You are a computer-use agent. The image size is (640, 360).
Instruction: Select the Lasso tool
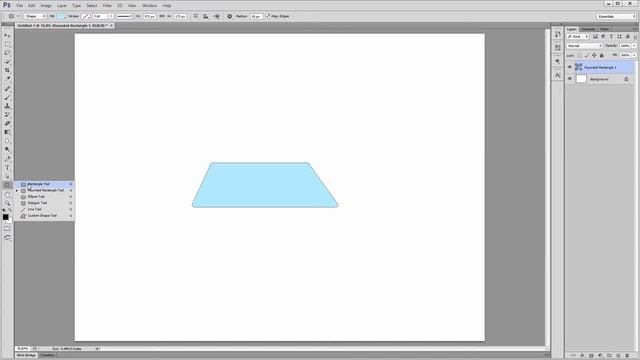7,53
